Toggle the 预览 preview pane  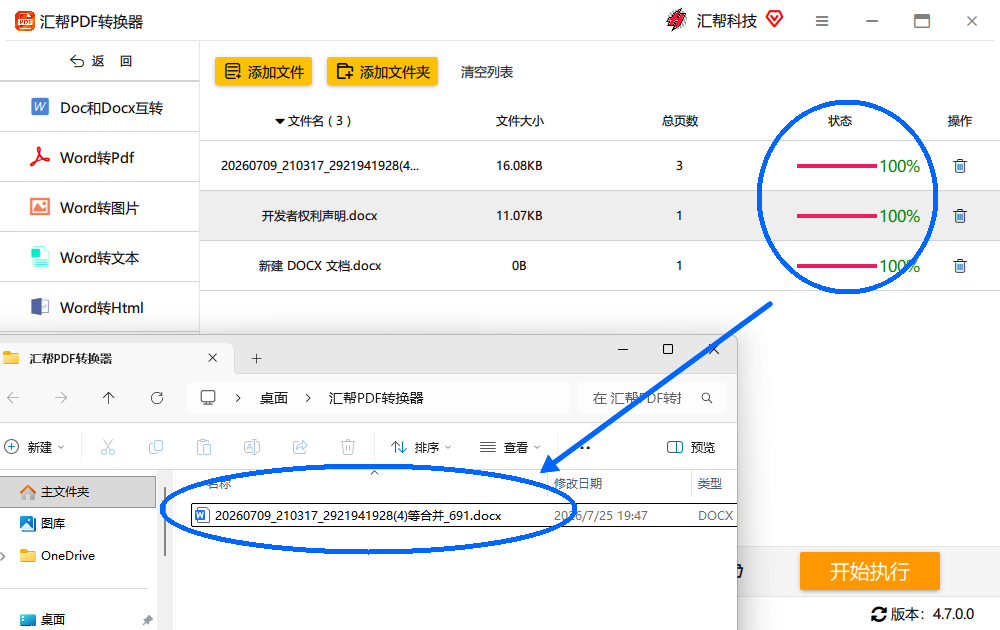pos(691,447)
